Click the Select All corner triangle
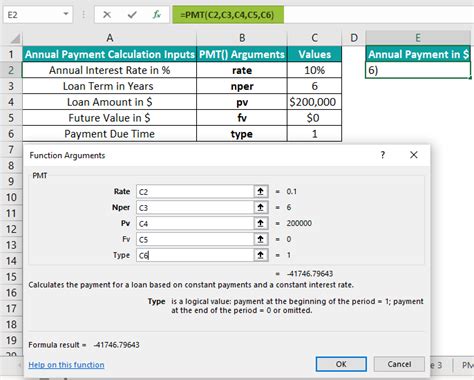 click(15, 38)
